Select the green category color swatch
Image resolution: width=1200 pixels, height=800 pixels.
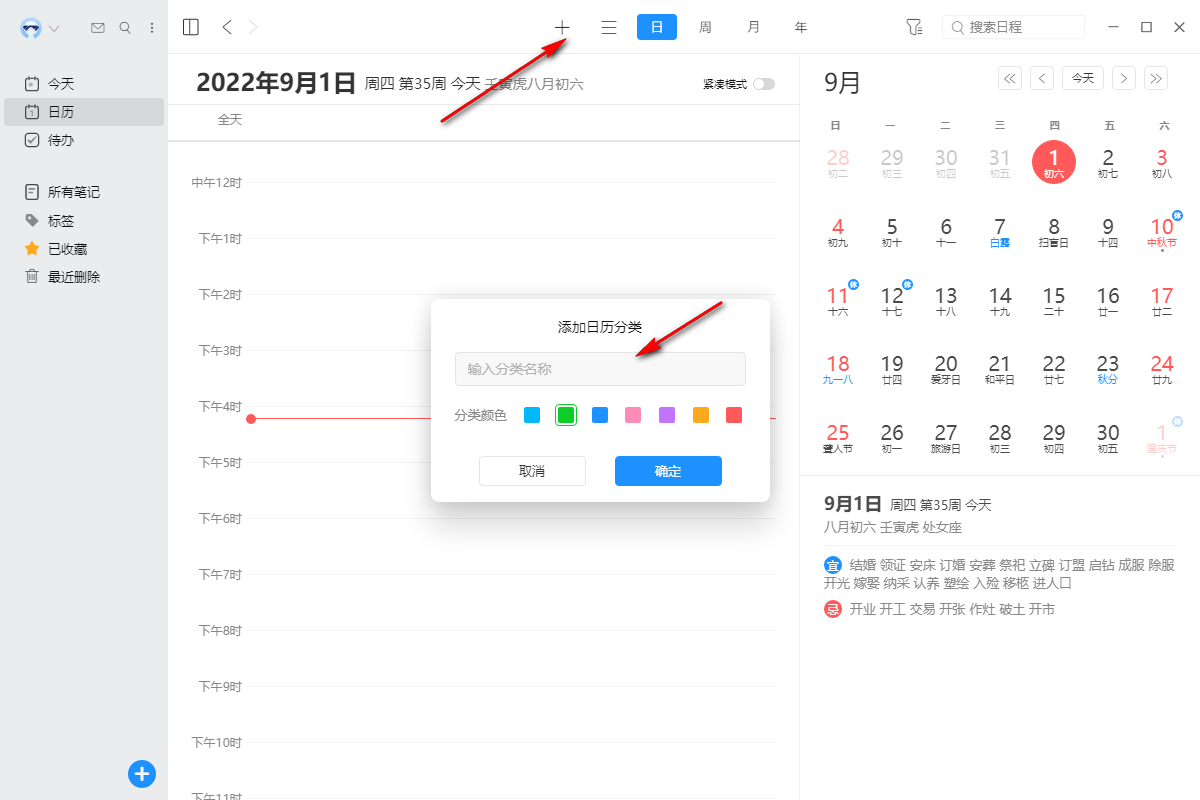click(566, 415)
